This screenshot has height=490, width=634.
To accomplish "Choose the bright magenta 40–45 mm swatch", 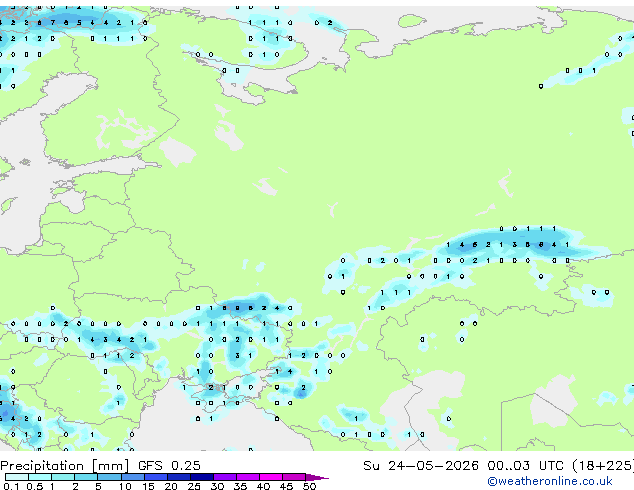I will [271, 477].
